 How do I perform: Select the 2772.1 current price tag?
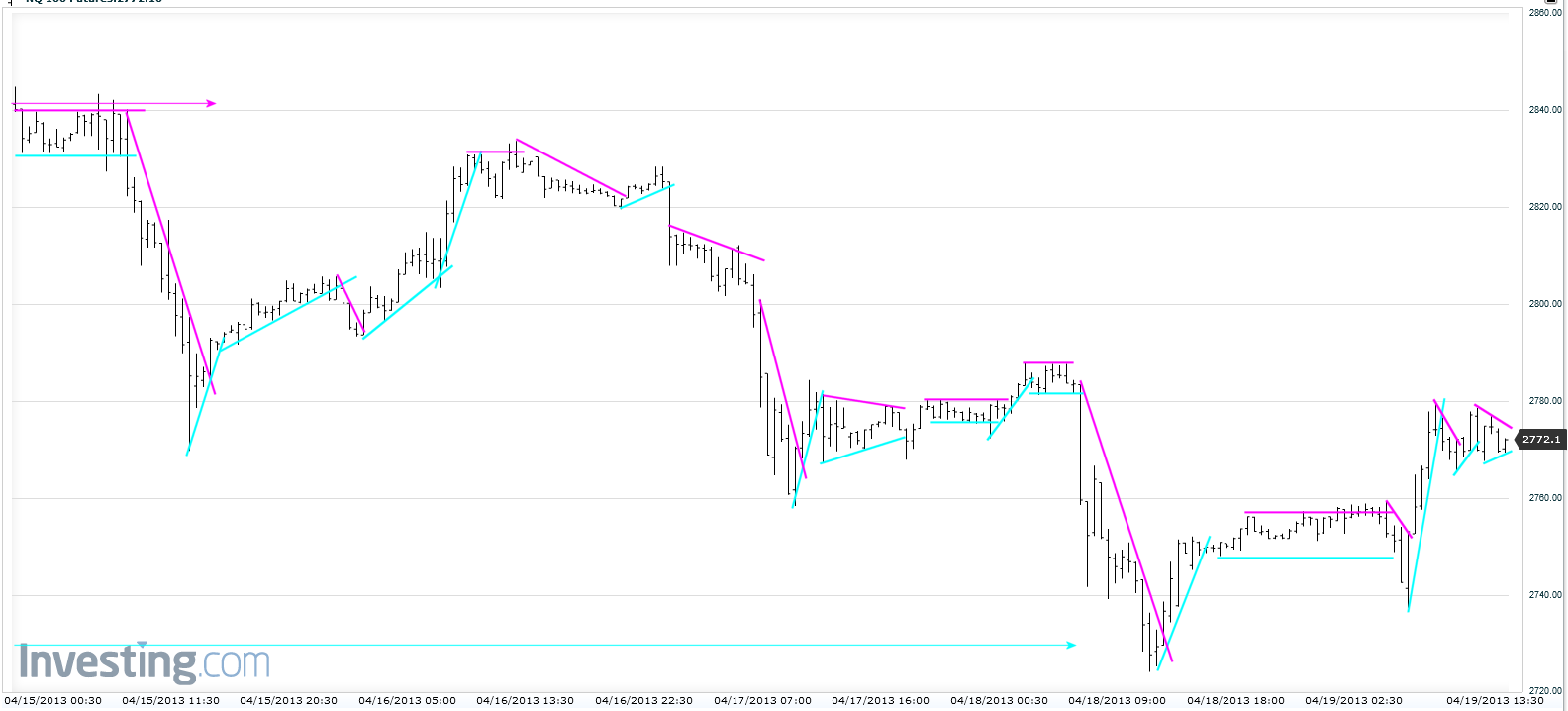click(1541, 439)
